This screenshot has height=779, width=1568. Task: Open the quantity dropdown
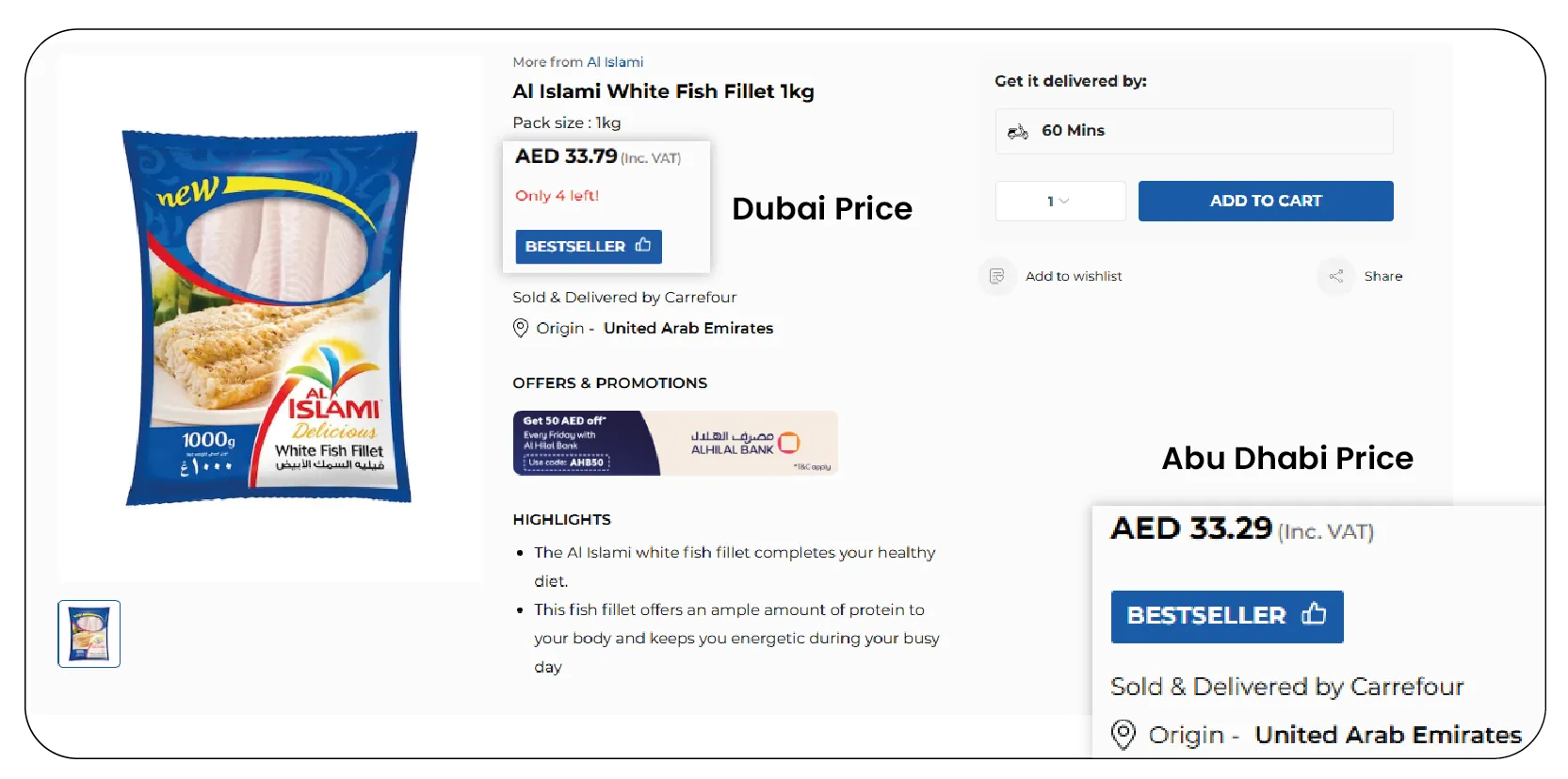[1059, 201]
